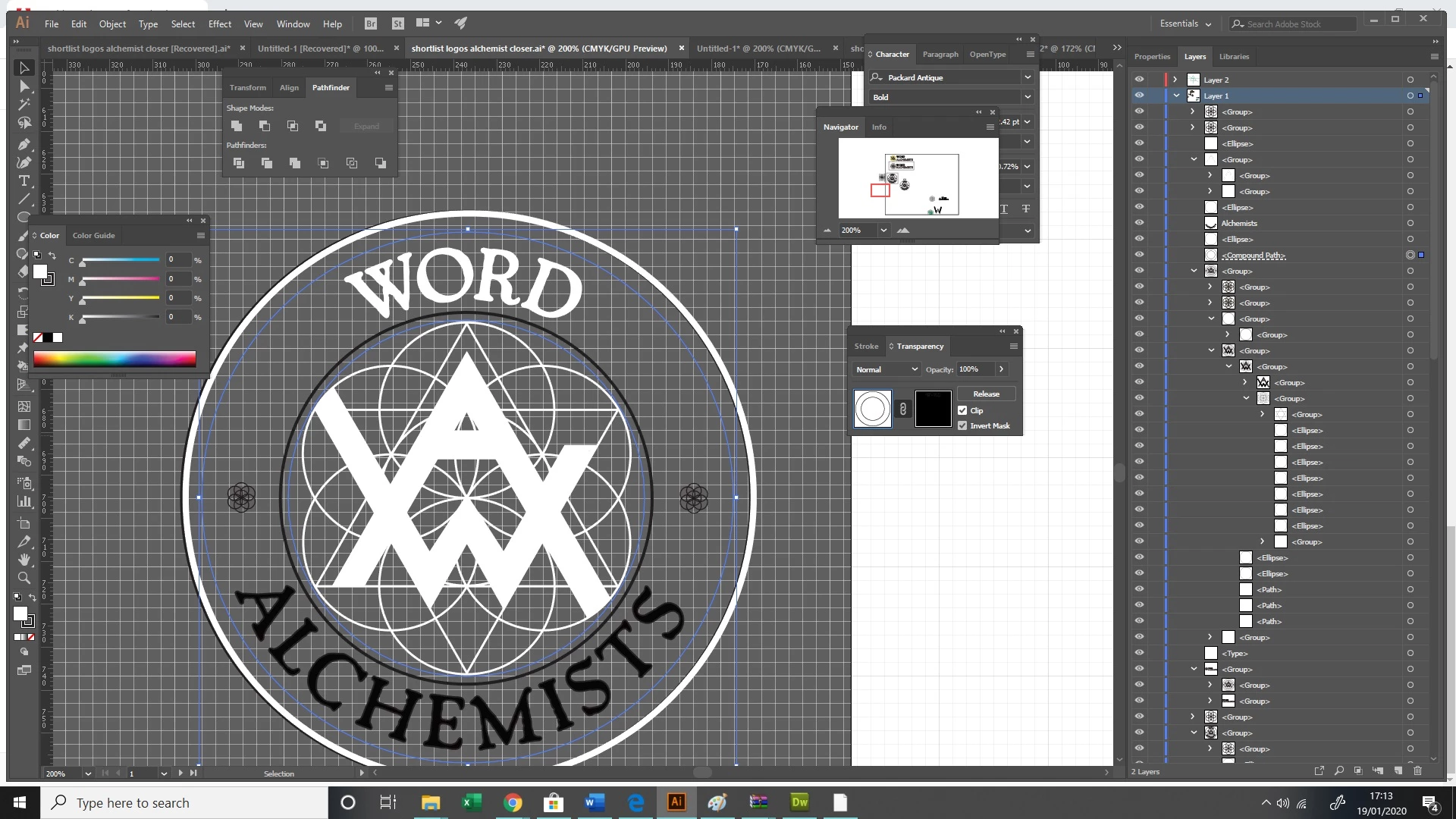This screenshot has height=819, width=1456.
Task: Click the Divide pathfinder icon
Action: (x=238, y=163)
